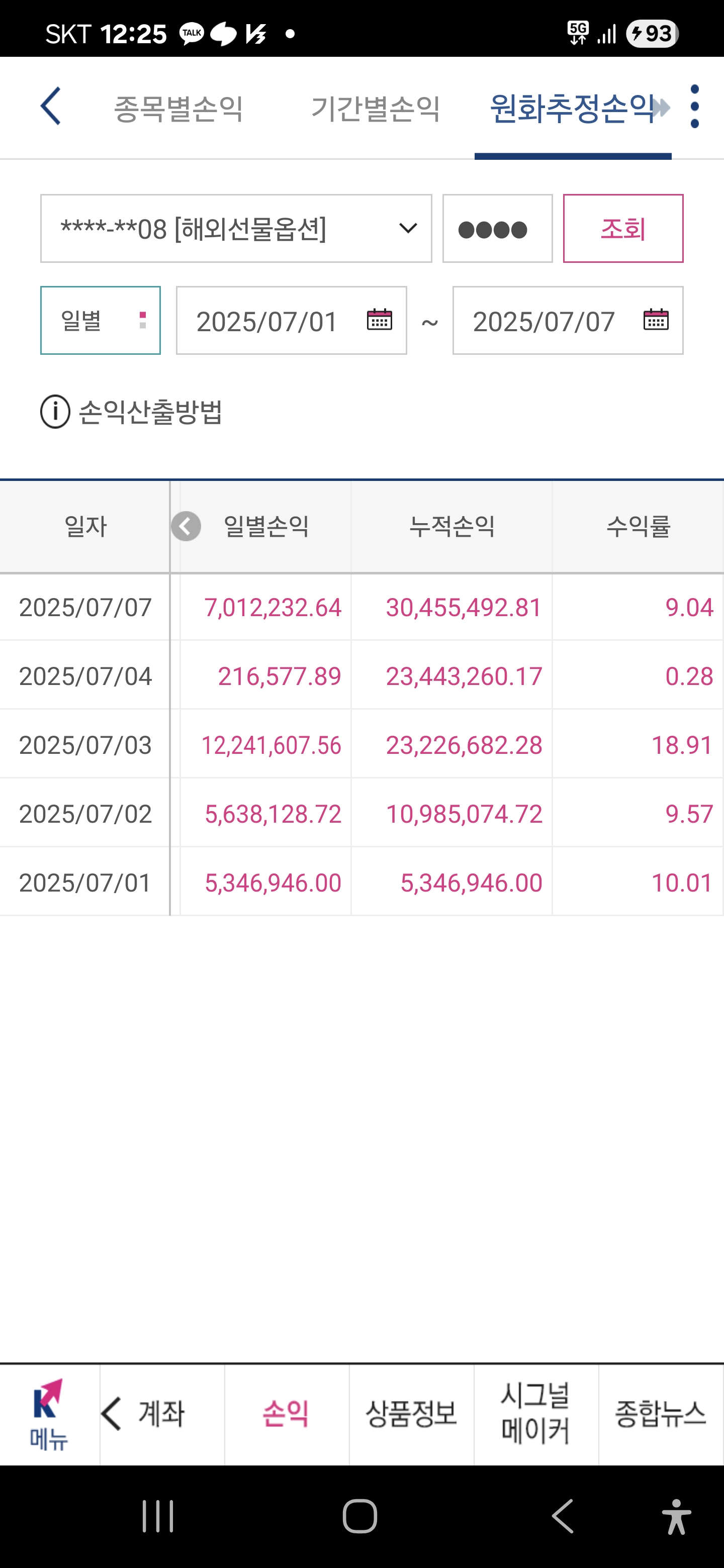Open 시그널 메이커 in bottom bar

tap(536, 1414)
